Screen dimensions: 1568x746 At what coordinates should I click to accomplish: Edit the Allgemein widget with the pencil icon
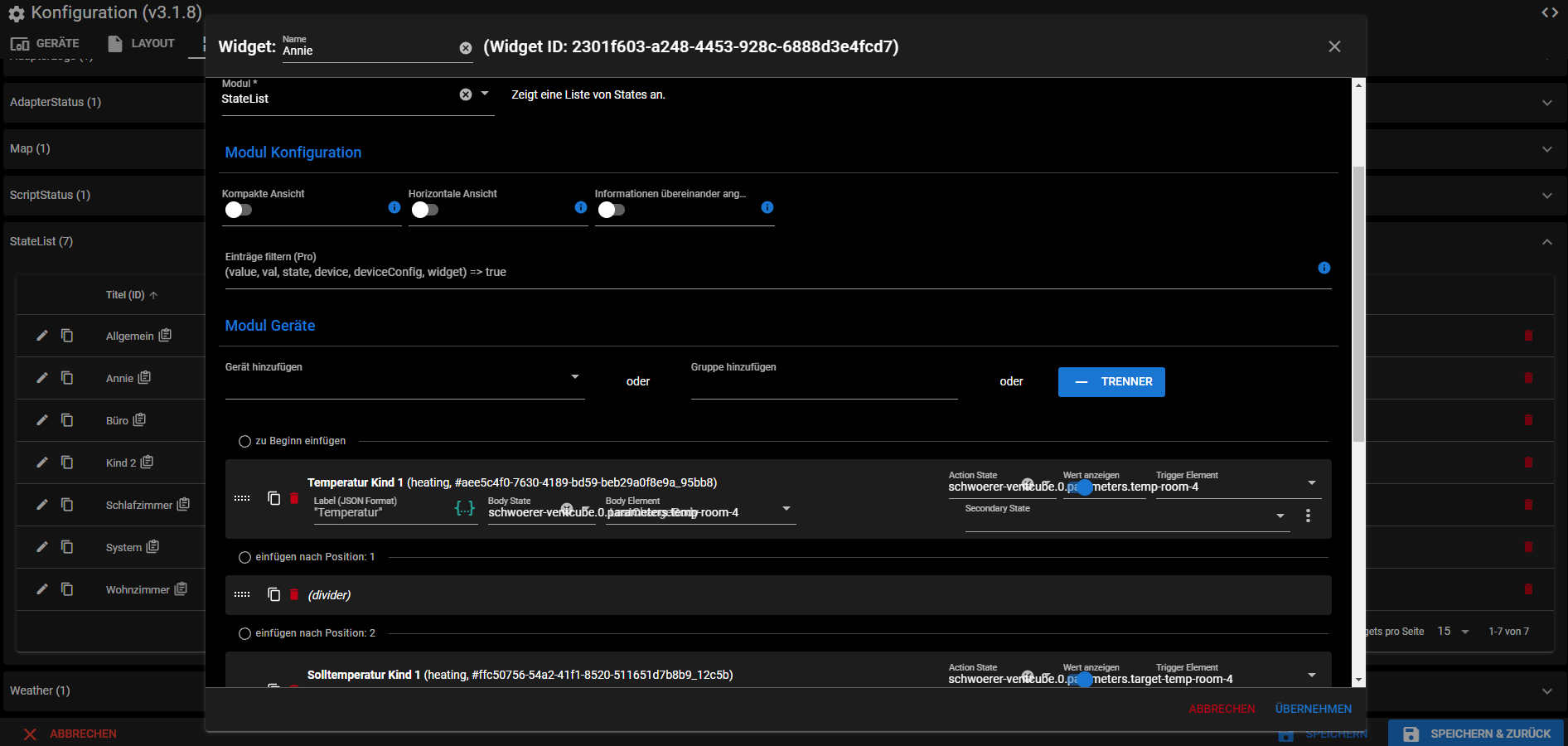pos(42,336)
